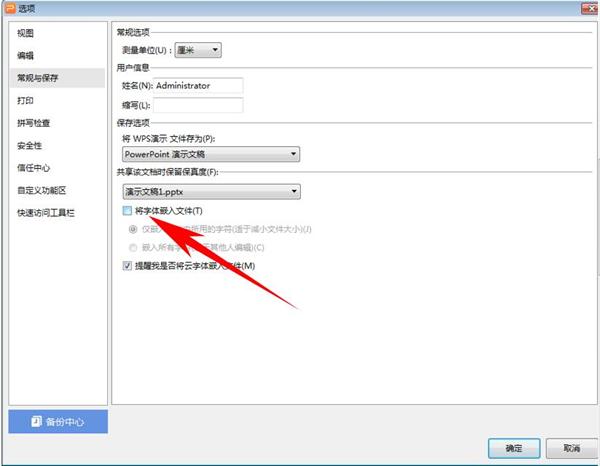
Task: Open the 安全性 settings category
Action: [29, 145]
